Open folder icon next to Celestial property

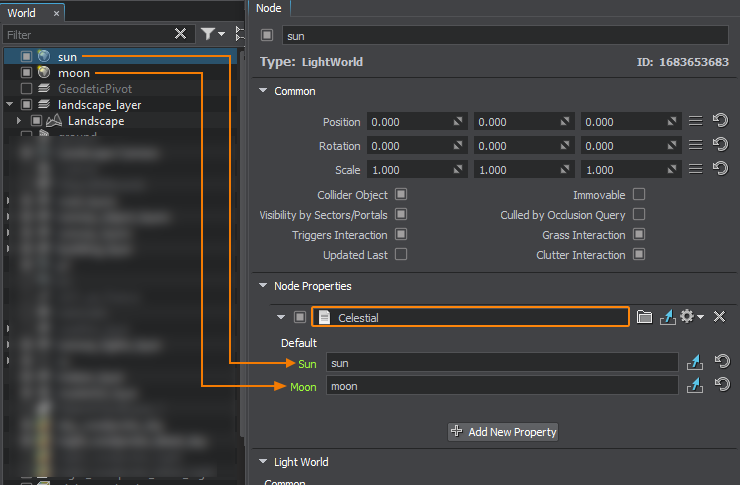coord(645,317)
